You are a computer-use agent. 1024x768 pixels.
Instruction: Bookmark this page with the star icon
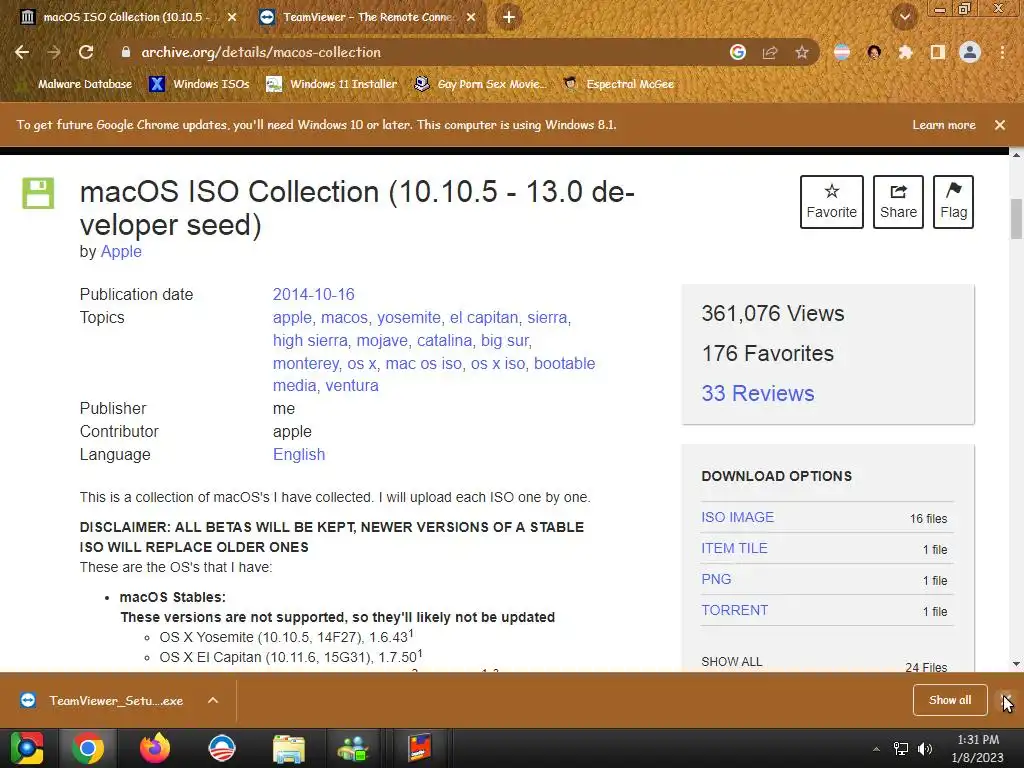[801, 52]
